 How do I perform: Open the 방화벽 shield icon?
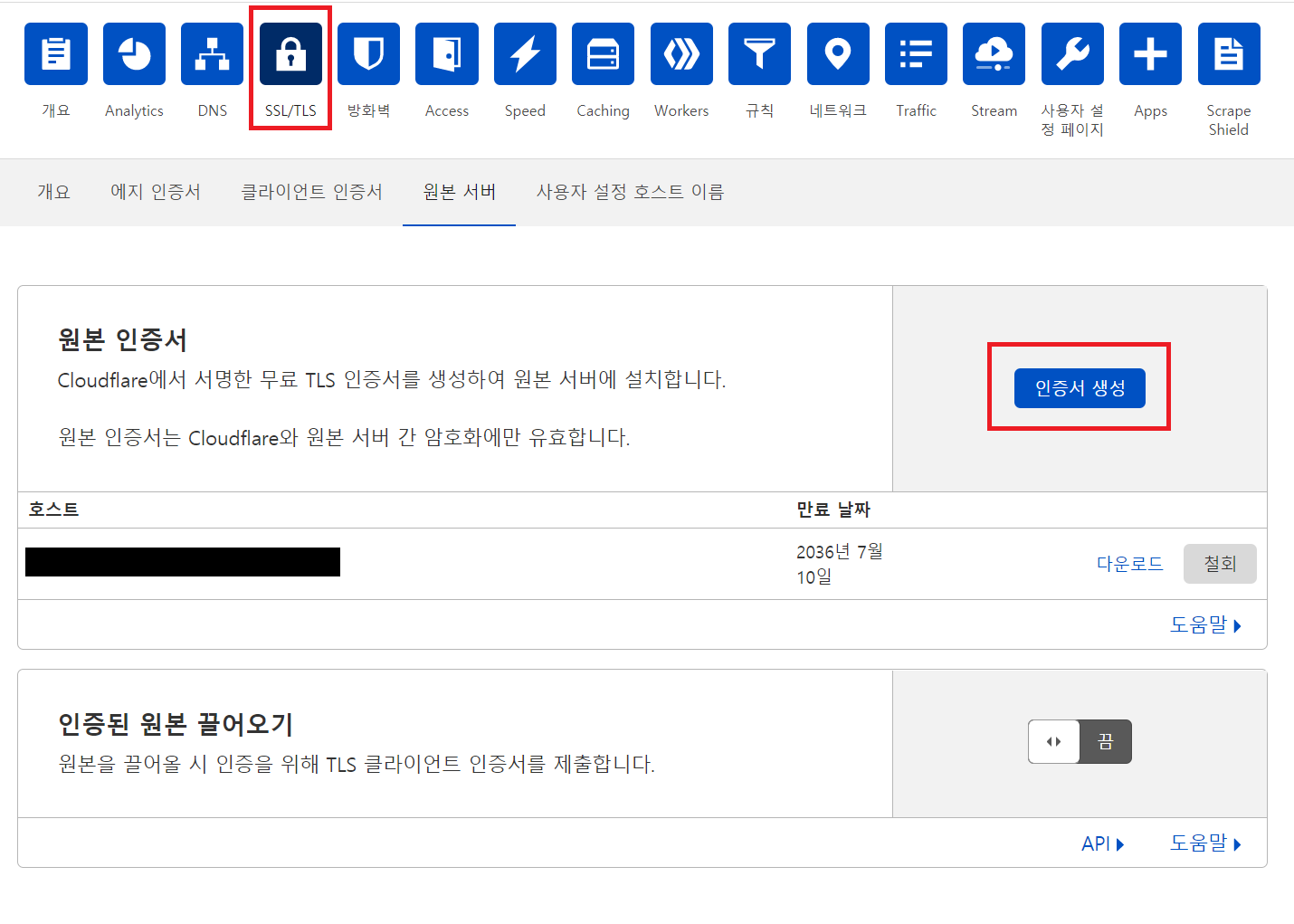[369, 54]
